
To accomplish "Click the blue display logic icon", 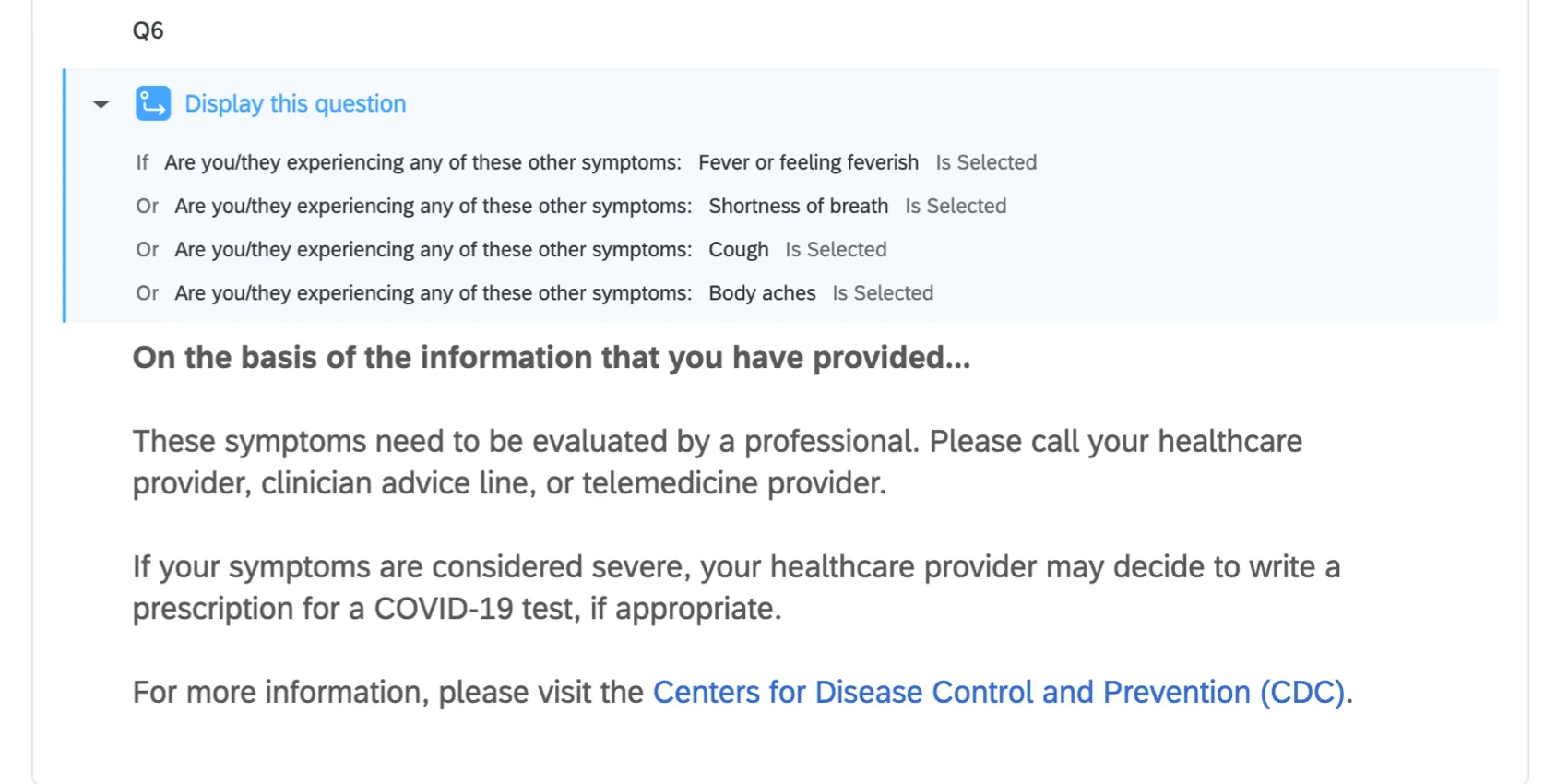I will pos(153,103).
